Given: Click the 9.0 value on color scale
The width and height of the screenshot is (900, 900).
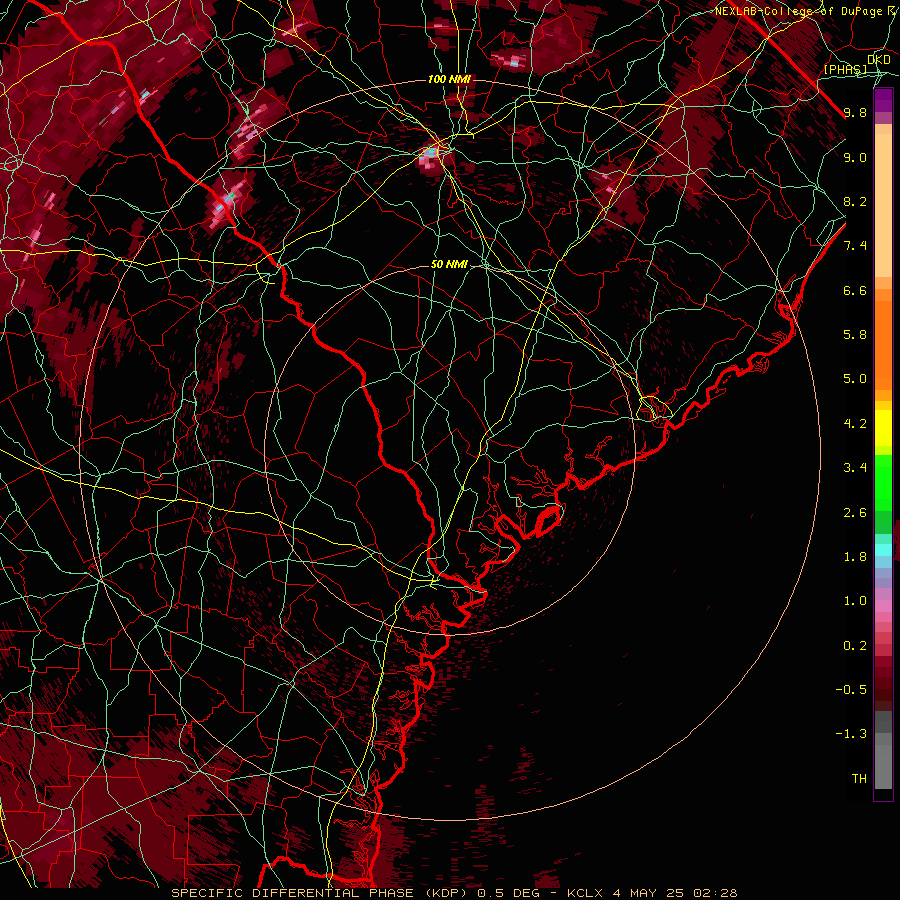Looking at the screenshot, I should 855,157.
